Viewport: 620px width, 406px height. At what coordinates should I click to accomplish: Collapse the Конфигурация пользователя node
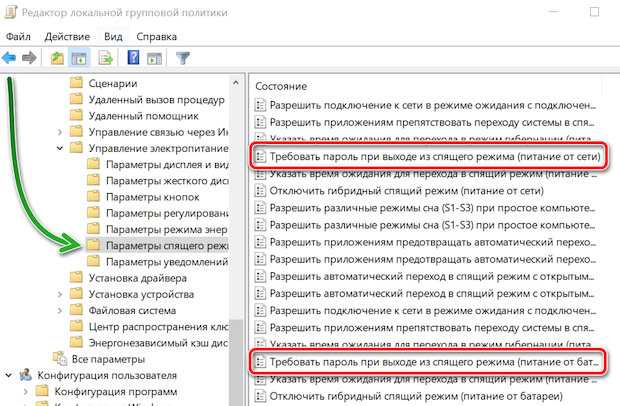pos(8,375)
